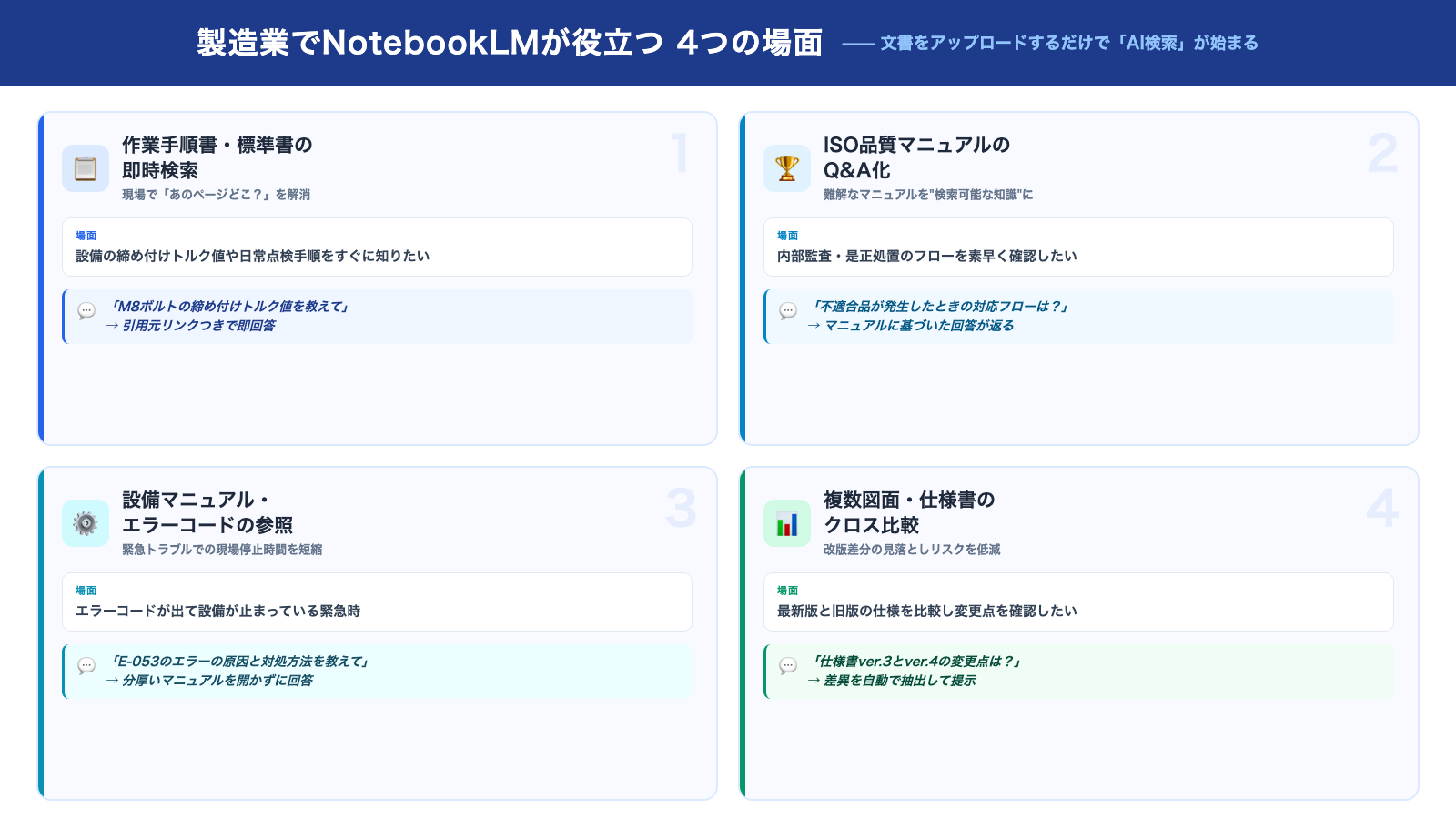The width and height of the screenshot is (1456, 819).
Task: Click the bar chart icon beside 複数図面・仕様書
Action: coord(787,523)
